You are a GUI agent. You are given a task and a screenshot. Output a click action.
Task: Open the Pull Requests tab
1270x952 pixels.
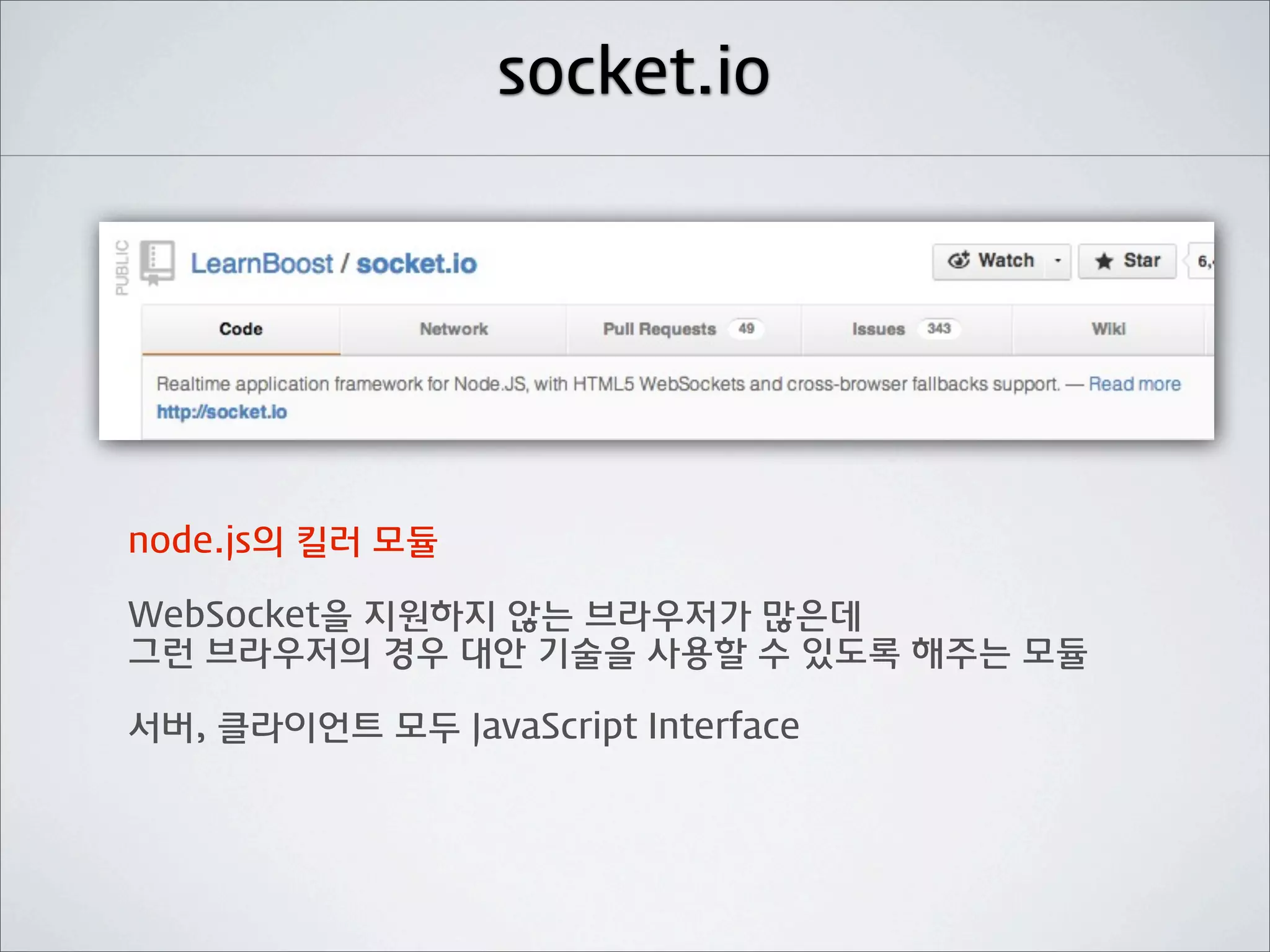pos(683,329)
